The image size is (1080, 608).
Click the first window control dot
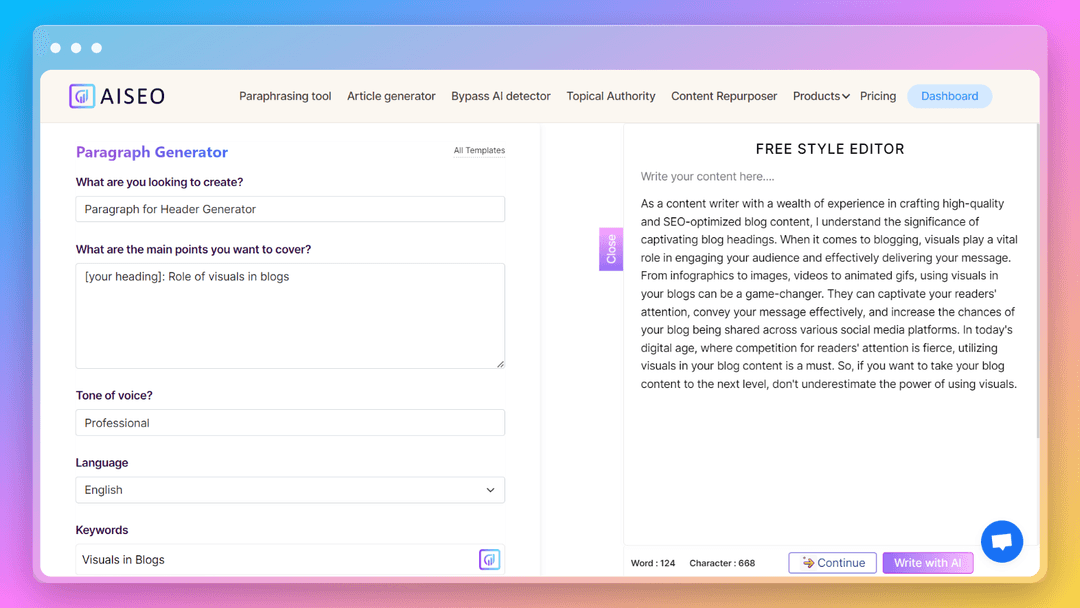click(56, 48)
